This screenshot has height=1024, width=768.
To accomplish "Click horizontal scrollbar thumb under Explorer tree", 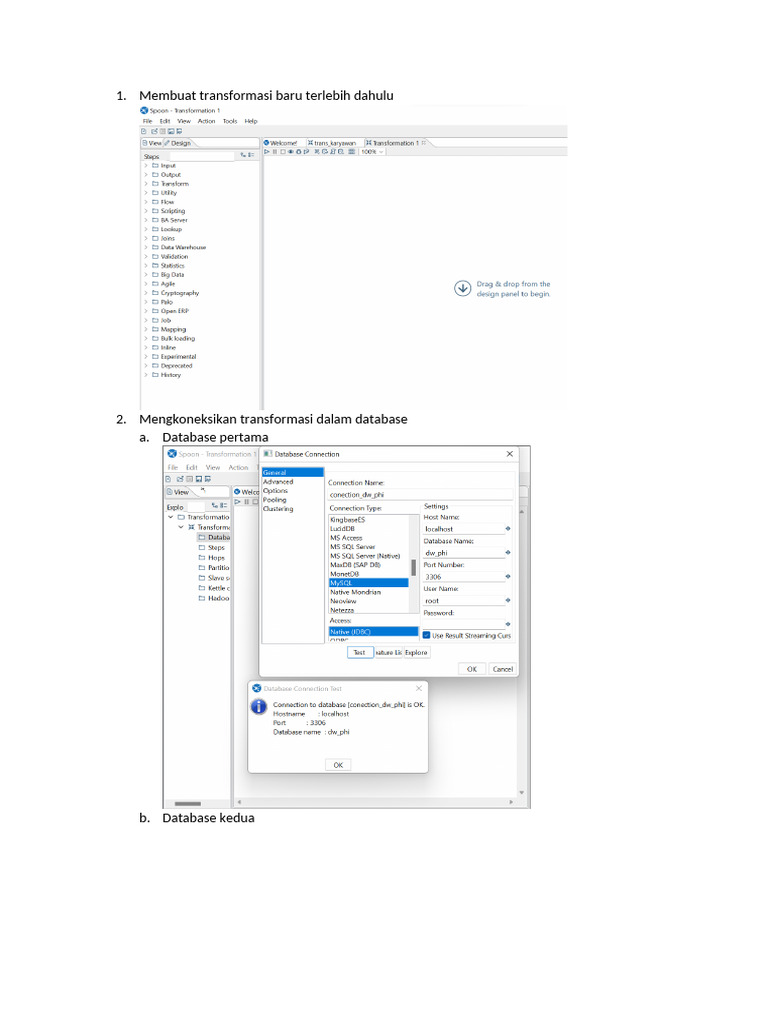I will 187,803.
